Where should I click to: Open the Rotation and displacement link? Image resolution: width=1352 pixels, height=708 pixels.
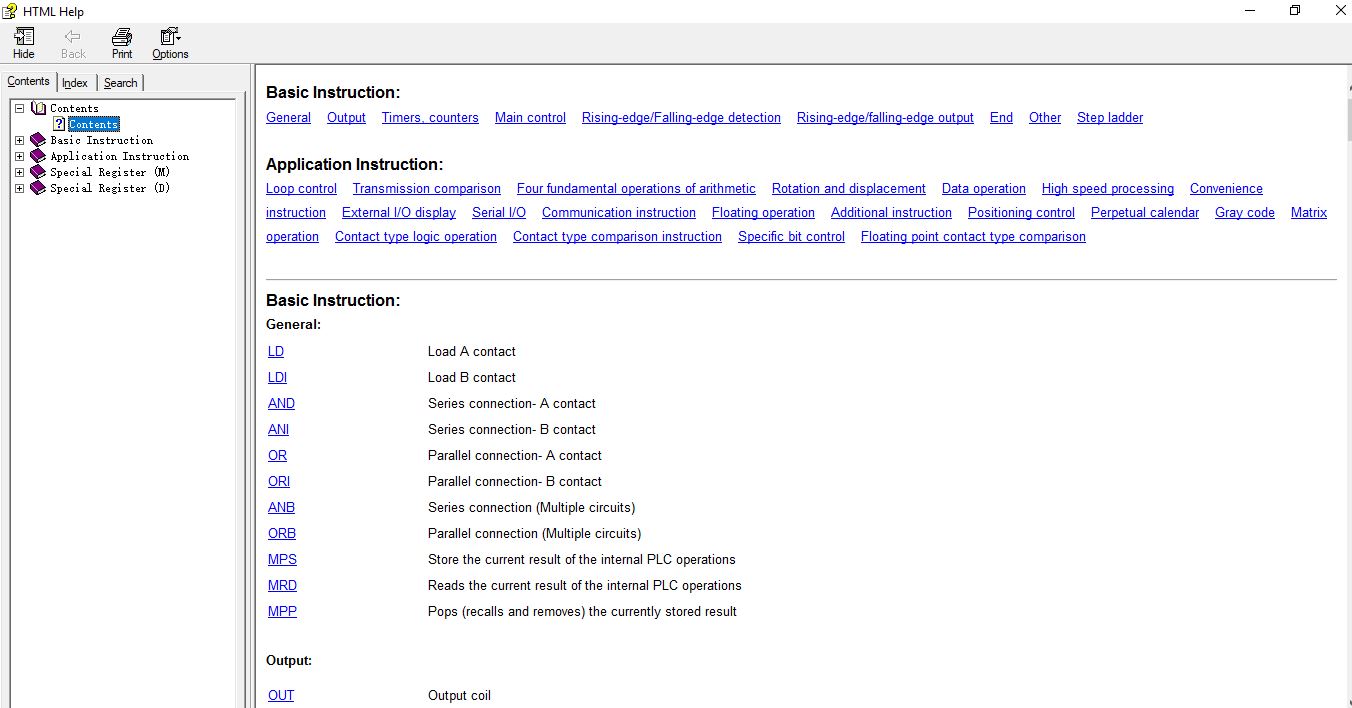tap(849, 188)
